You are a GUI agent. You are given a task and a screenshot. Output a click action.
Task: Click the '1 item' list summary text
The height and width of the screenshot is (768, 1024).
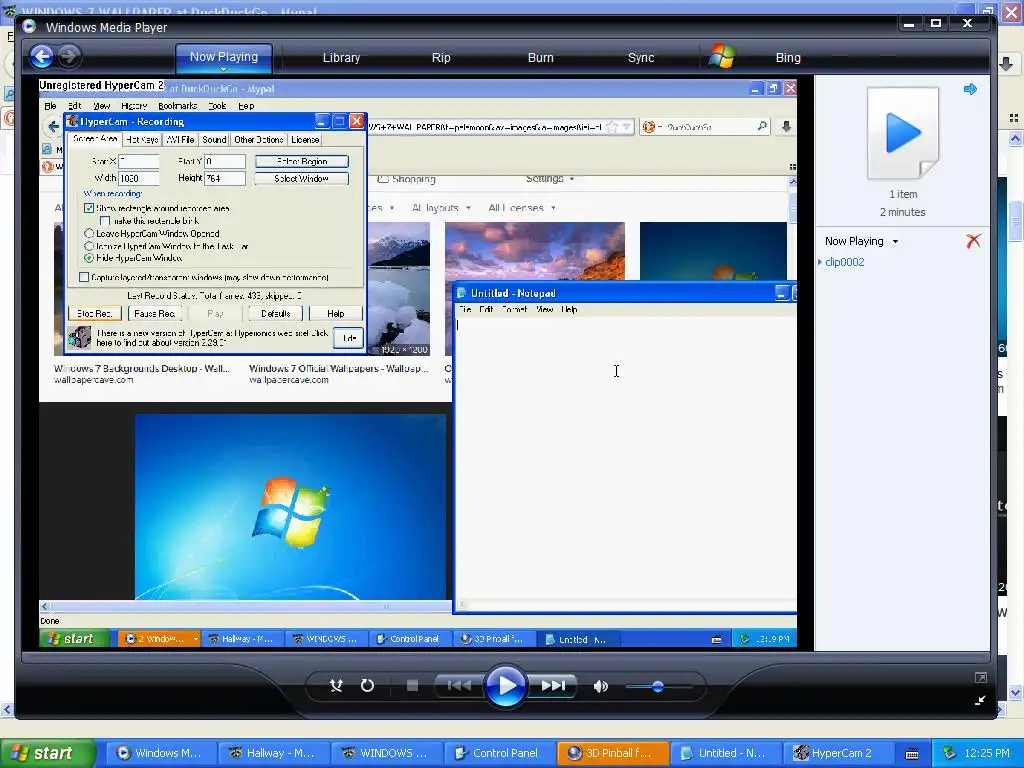pos(903,194)
